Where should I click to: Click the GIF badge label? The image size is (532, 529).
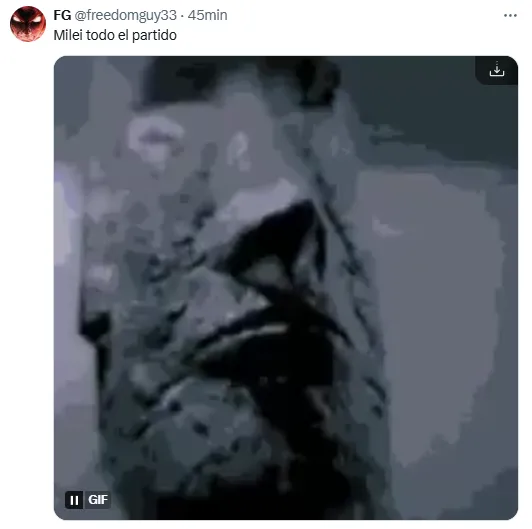pyautogui.click(x=98, y=500)
